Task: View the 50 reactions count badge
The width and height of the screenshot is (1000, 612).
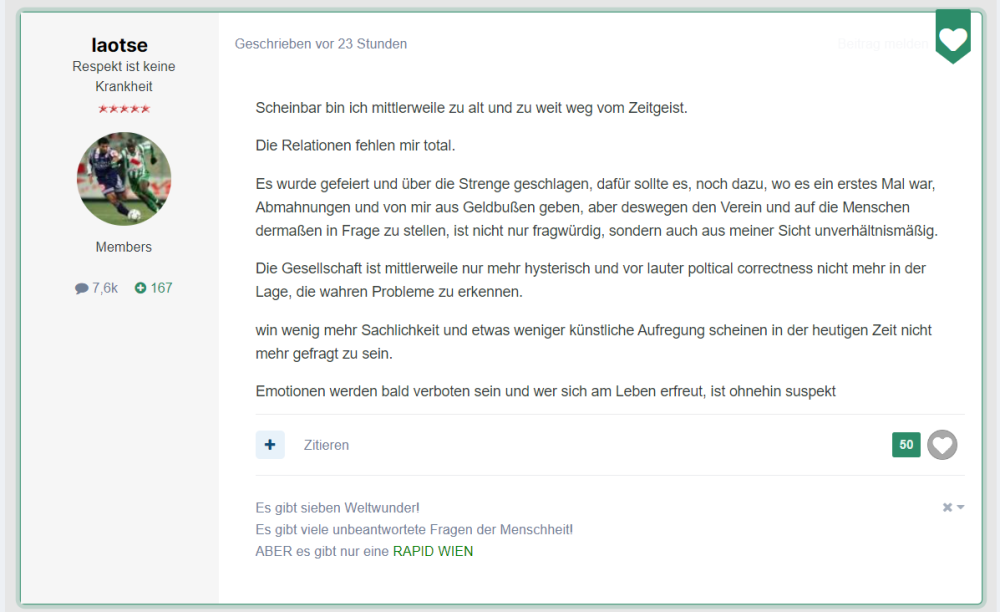Action: click(x=906, y=445)
